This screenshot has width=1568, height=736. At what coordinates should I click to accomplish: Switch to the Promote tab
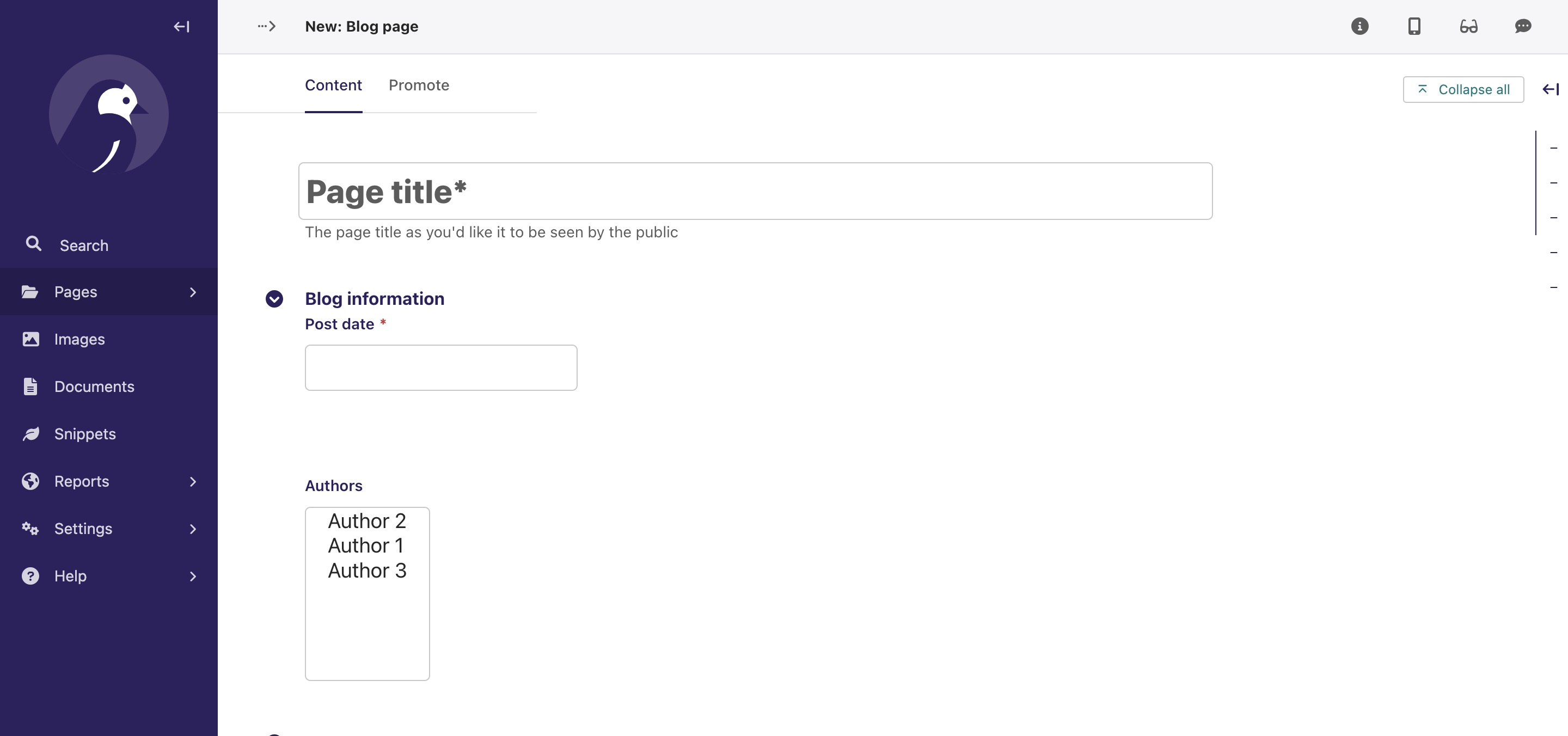pyautogui.click(x=418, y=85)
